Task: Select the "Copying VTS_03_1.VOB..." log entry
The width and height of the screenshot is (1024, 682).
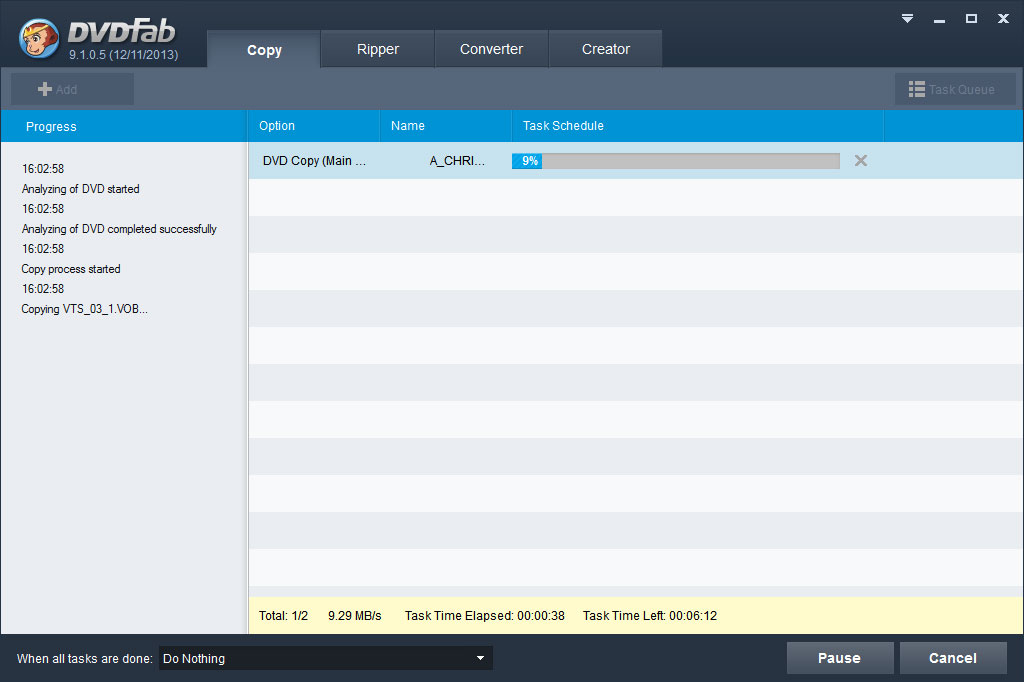Action: pos(84,309)
